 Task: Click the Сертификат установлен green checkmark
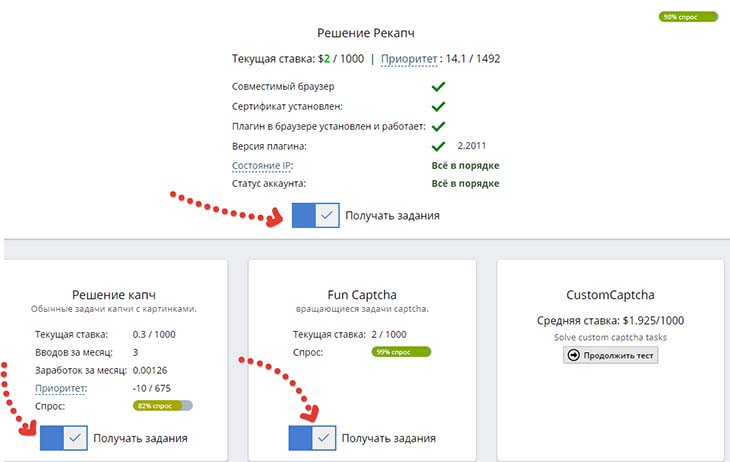437,107
